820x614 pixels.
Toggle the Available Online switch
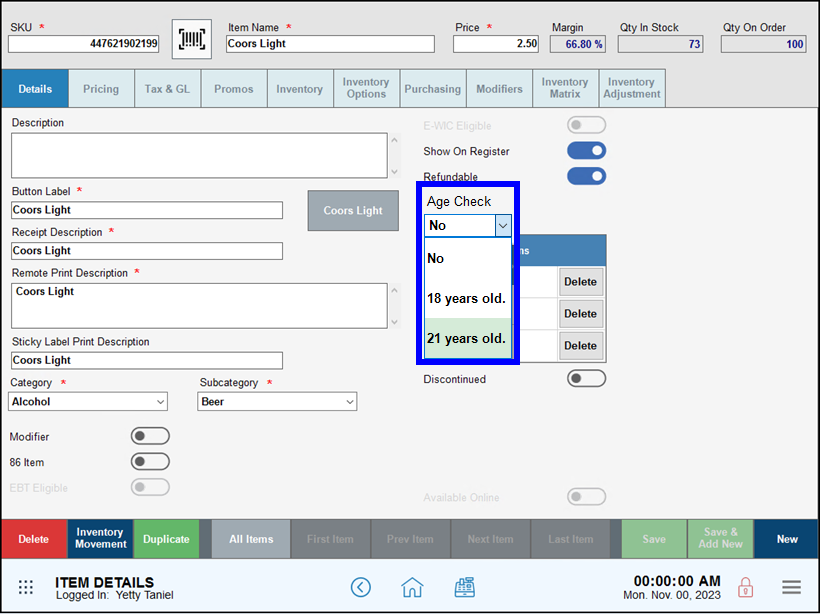pos(586,496)
